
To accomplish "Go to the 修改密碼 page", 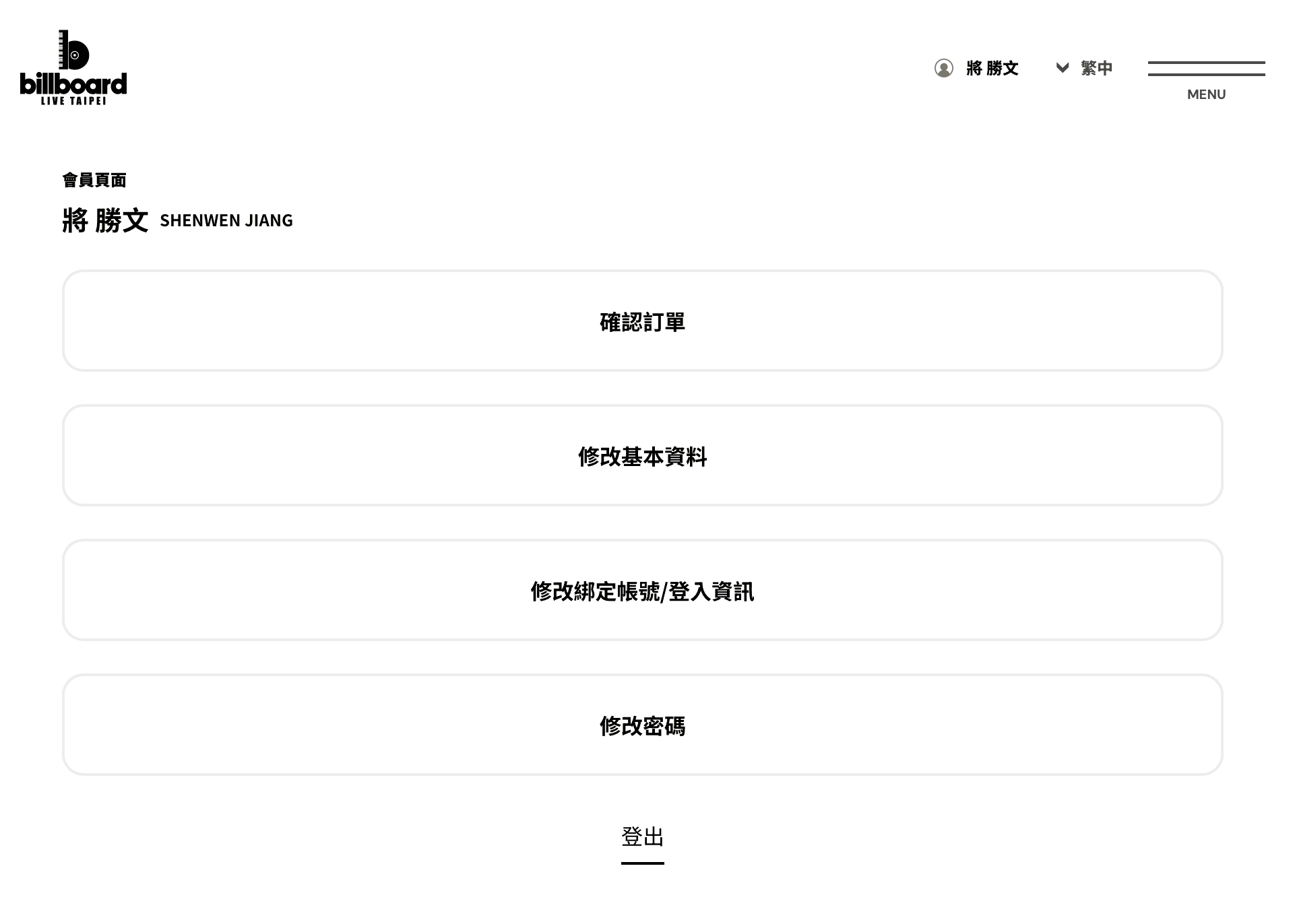I will click(x=642, y=725).
